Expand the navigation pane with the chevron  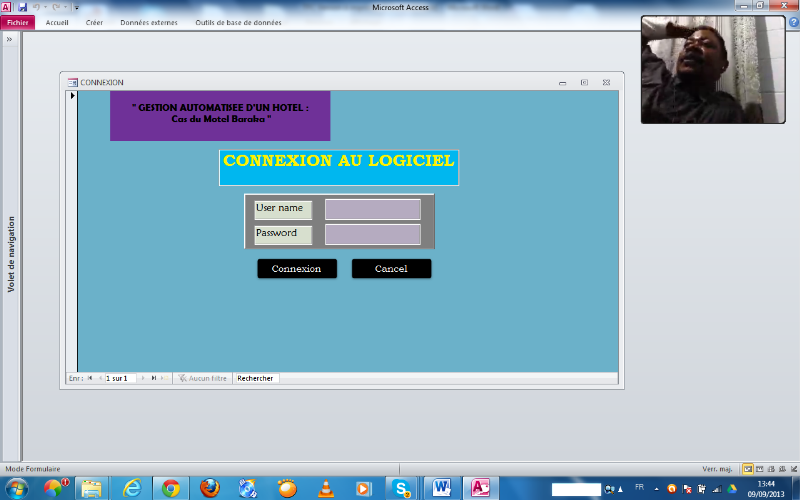point(9,39)
